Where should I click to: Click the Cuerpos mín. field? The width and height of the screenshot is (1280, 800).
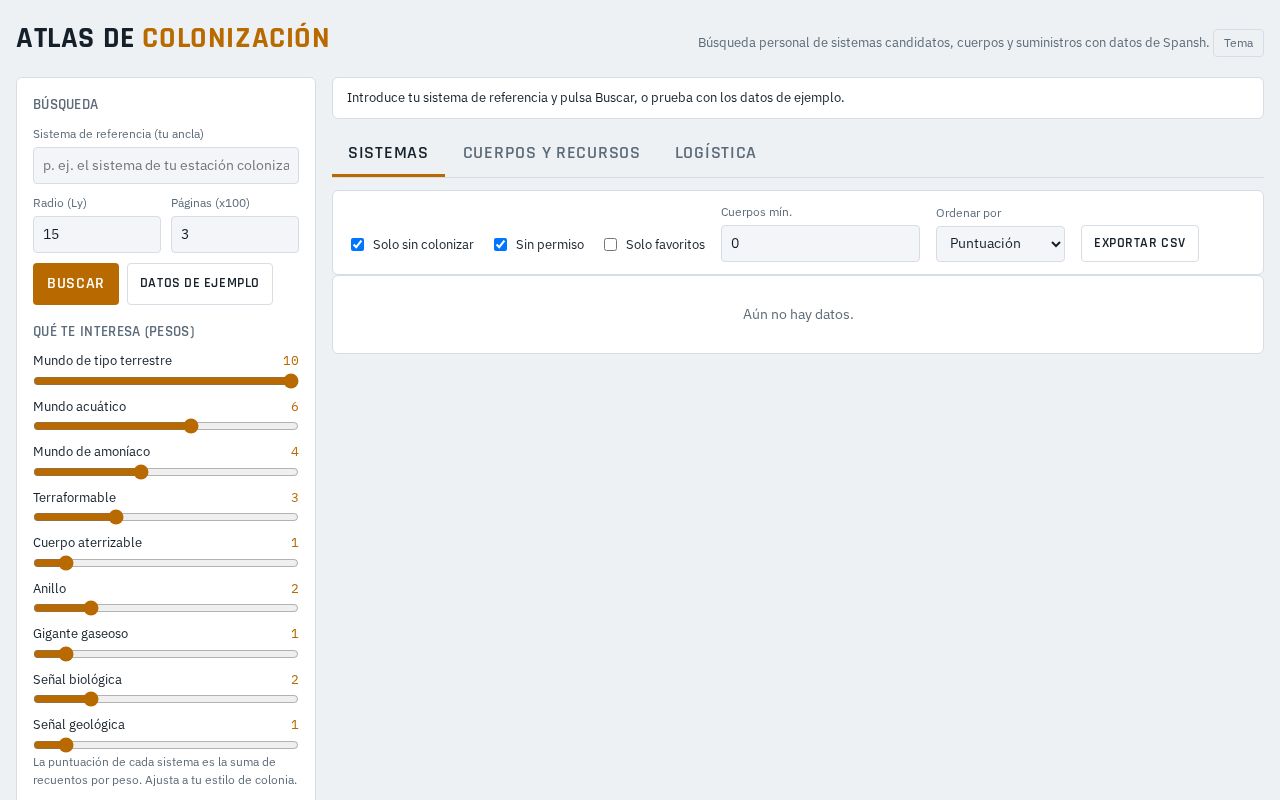[x=820, y=244]
